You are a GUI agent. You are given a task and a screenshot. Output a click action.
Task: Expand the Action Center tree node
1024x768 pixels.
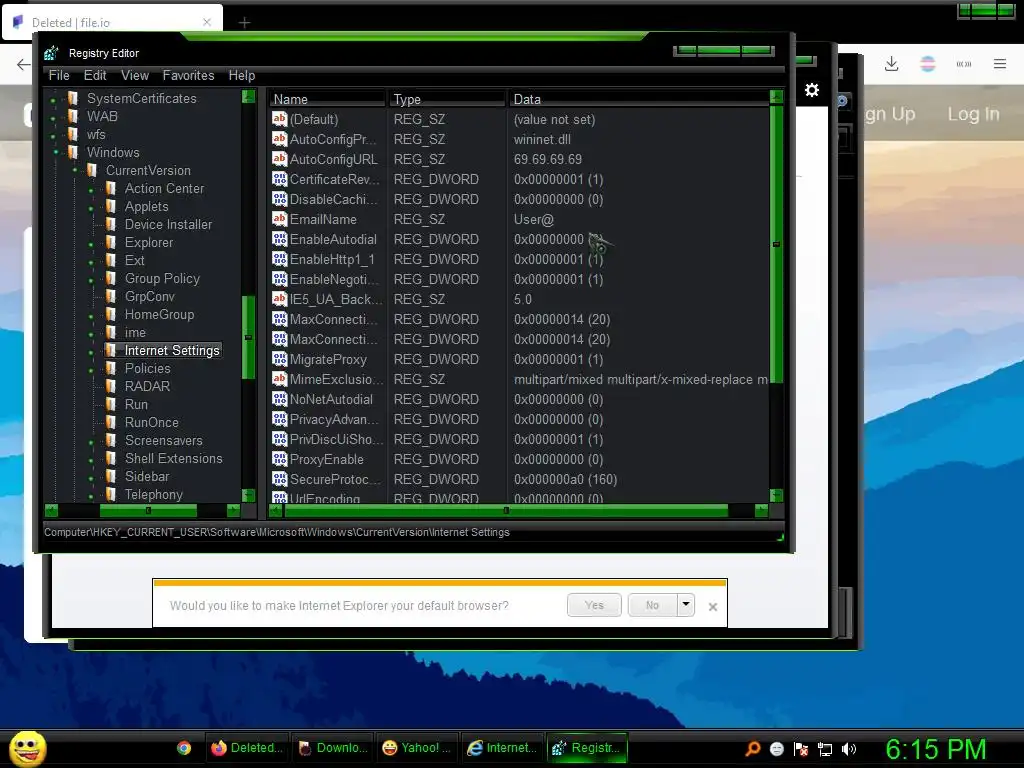91,189
